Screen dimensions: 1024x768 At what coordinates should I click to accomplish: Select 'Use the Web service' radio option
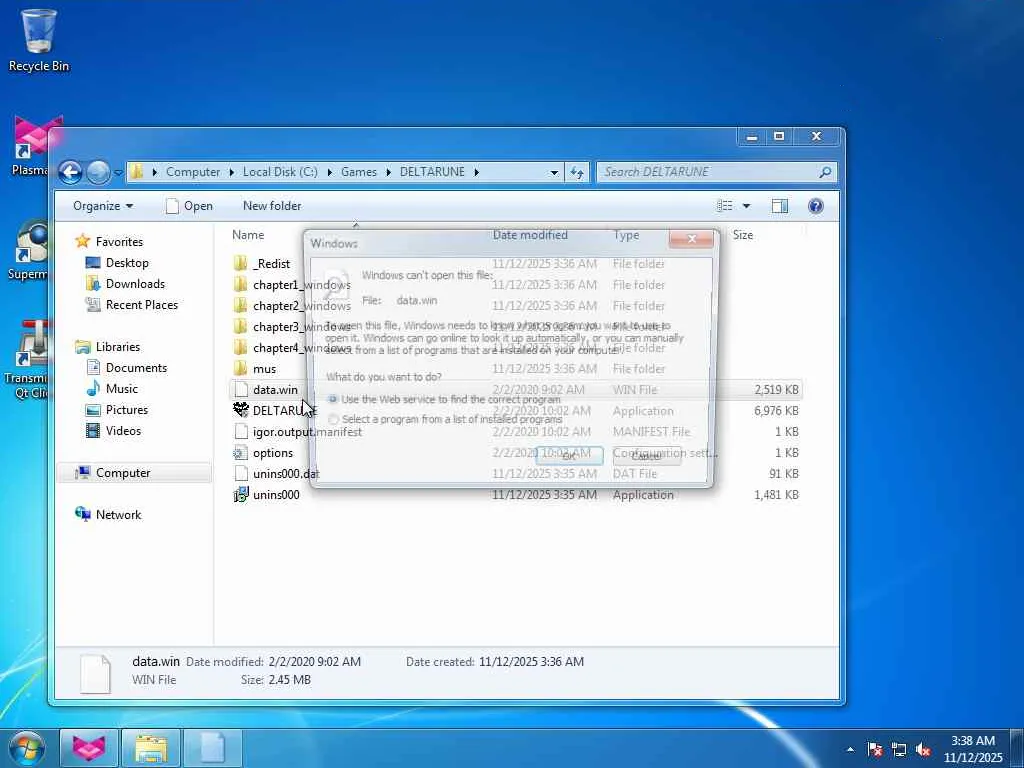coord(333,399)
